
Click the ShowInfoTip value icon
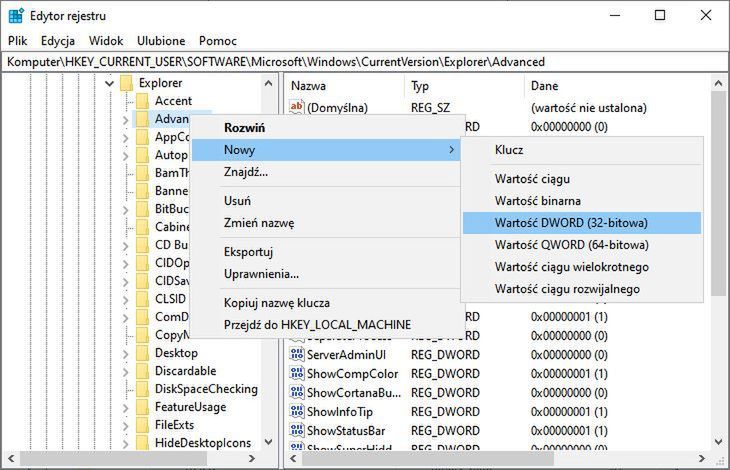pyautogui.click(x=296, y=411)
